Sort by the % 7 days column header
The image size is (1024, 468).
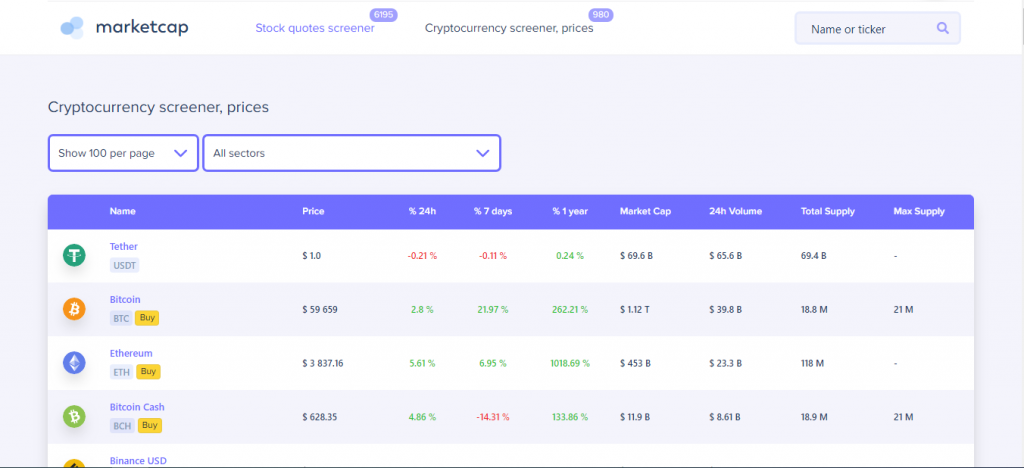click(x=493, y=211)
